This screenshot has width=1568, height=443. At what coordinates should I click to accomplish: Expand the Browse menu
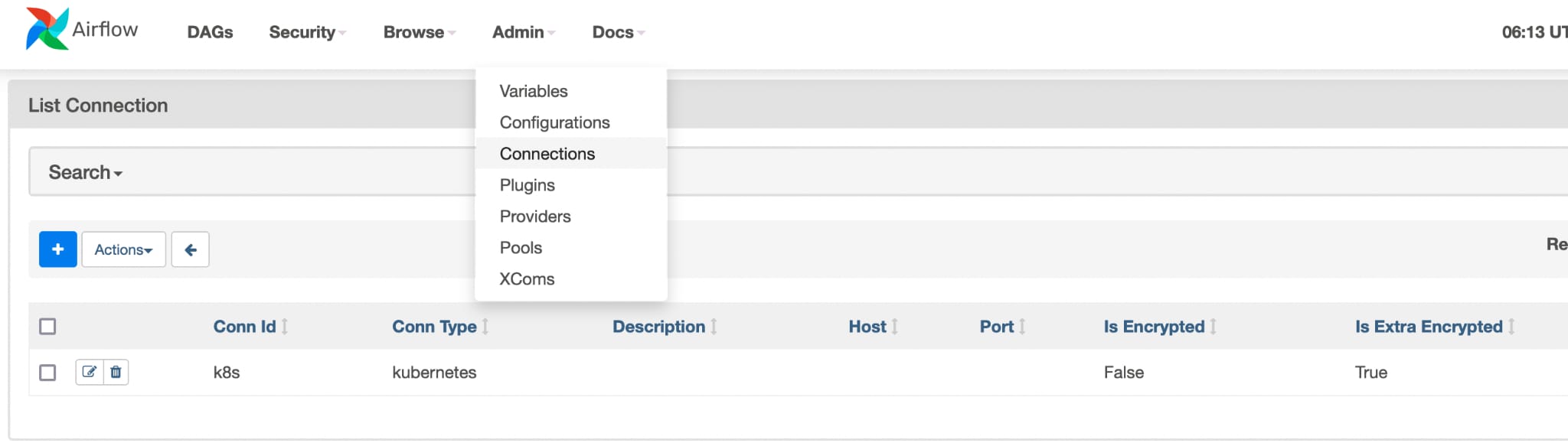tap(419, 32)
